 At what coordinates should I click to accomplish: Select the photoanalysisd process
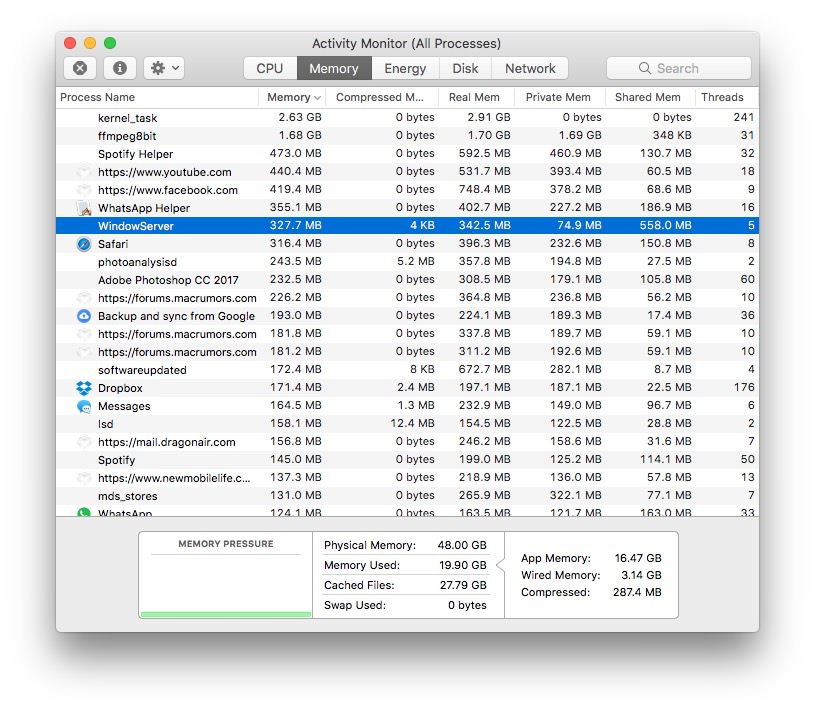[x=407, y=262]
